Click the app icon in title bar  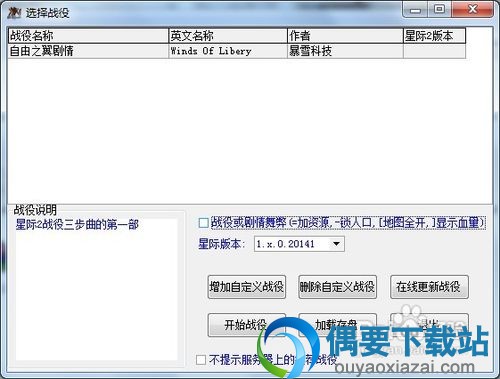click(14, 13)
